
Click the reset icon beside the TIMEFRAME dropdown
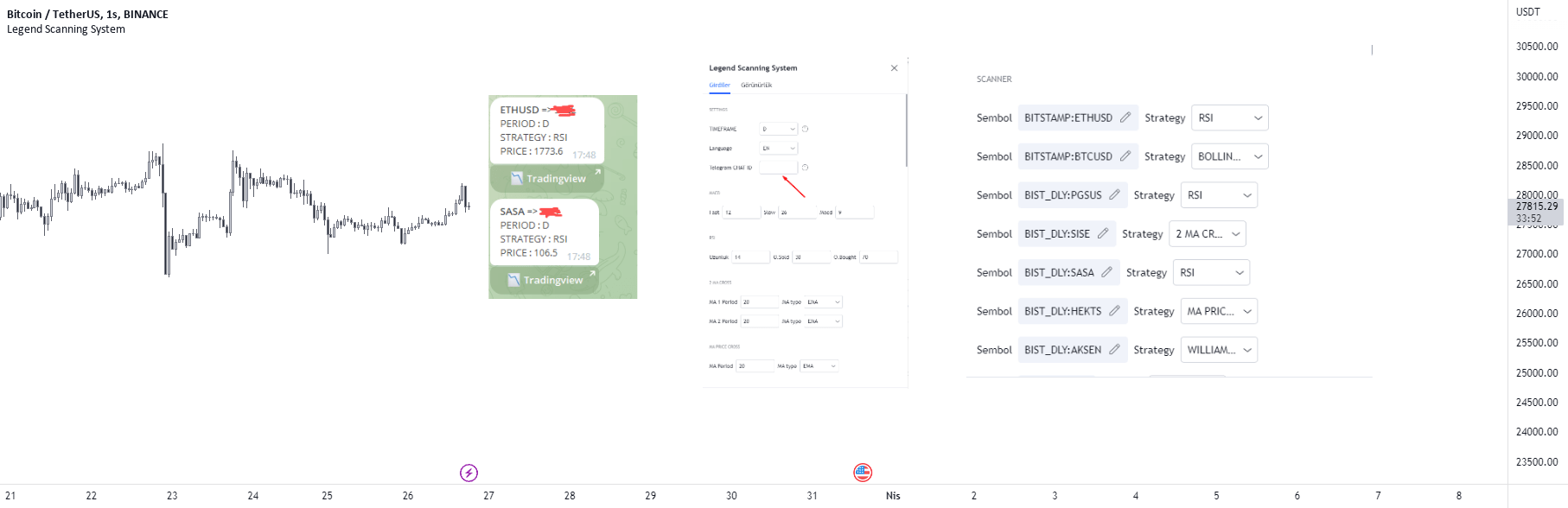[804, 128]
